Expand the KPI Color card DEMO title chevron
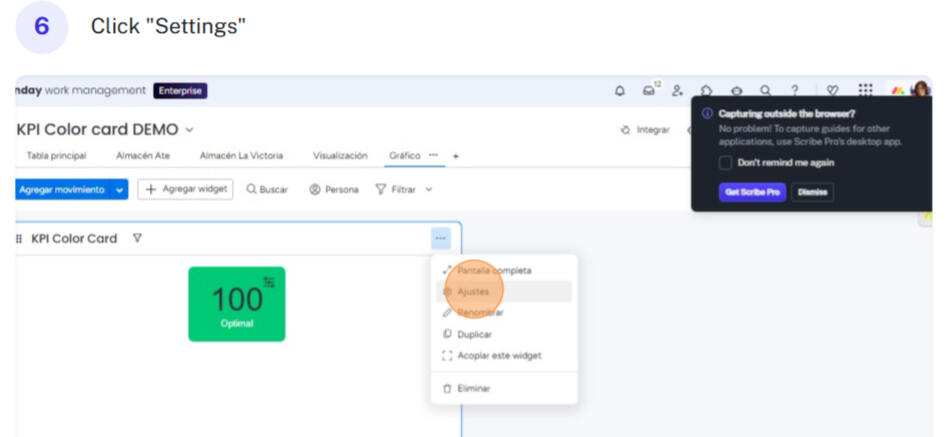 pos(190,130)
